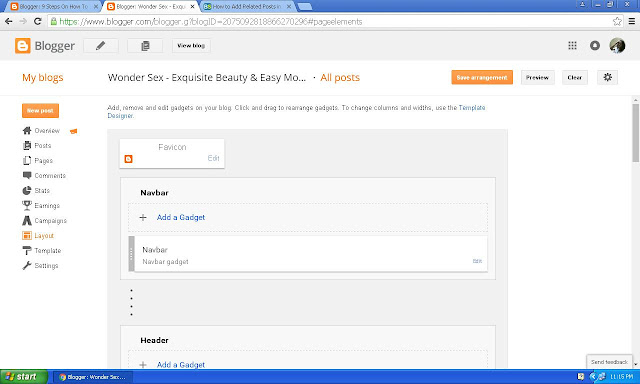Go forward with the browser forward arrow
The width and height of the screenshot is (640, 384).
point(23,21)
